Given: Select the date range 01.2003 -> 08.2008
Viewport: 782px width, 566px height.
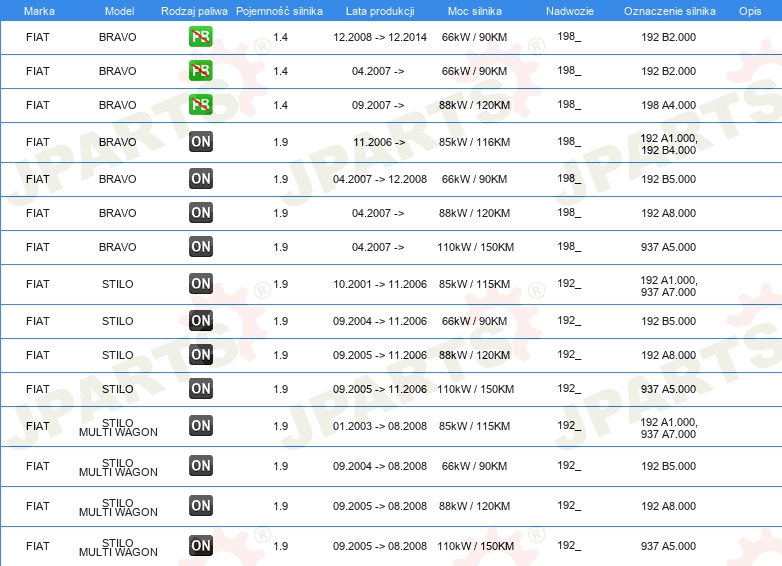Looking at the screenshot, I should pyautogui.click(x=380, y=426).
